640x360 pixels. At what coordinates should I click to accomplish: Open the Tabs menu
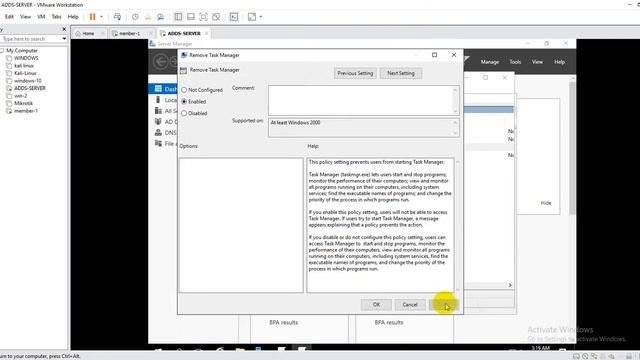56,17
